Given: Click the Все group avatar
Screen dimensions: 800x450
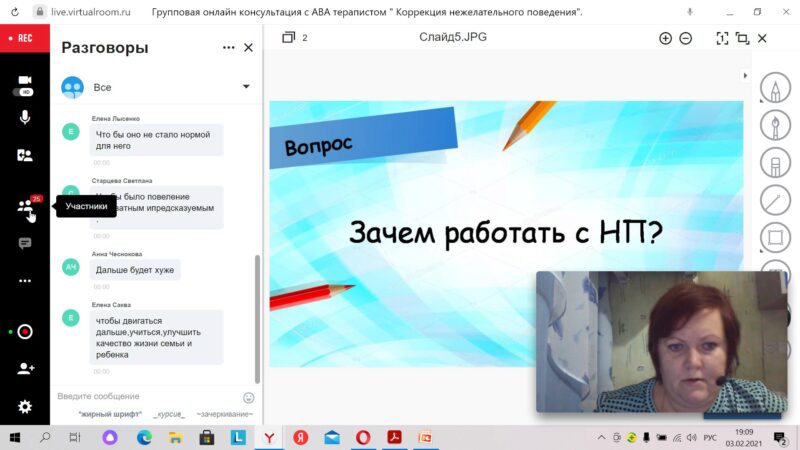Looking at the screenshot, I should (72, 87).
